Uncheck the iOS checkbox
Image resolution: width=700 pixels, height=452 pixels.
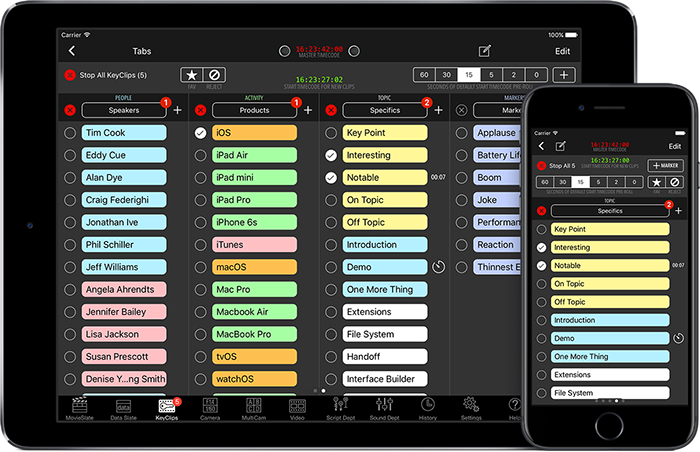pyautogui.click(x=200, y=133)
